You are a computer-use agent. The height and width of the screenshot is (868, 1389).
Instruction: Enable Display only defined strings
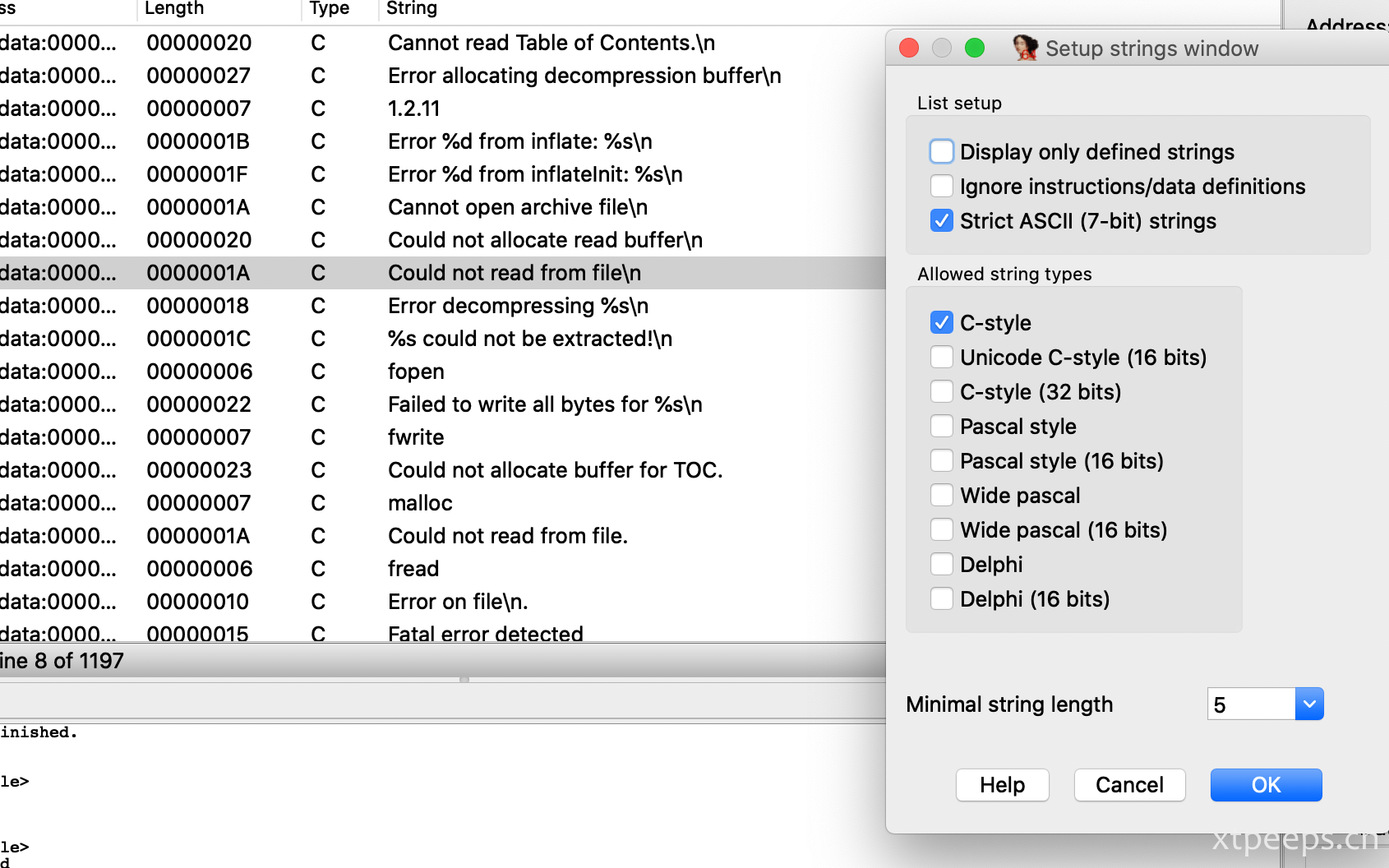pyautogui.click(x=942, y=151)
